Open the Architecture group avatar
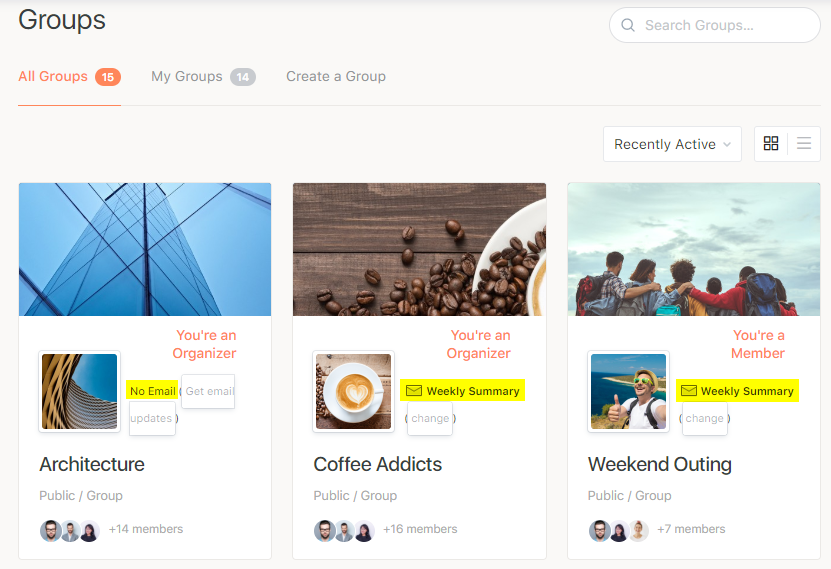The width and height of the screenshot is (831, 569). [x=79, y=391]
